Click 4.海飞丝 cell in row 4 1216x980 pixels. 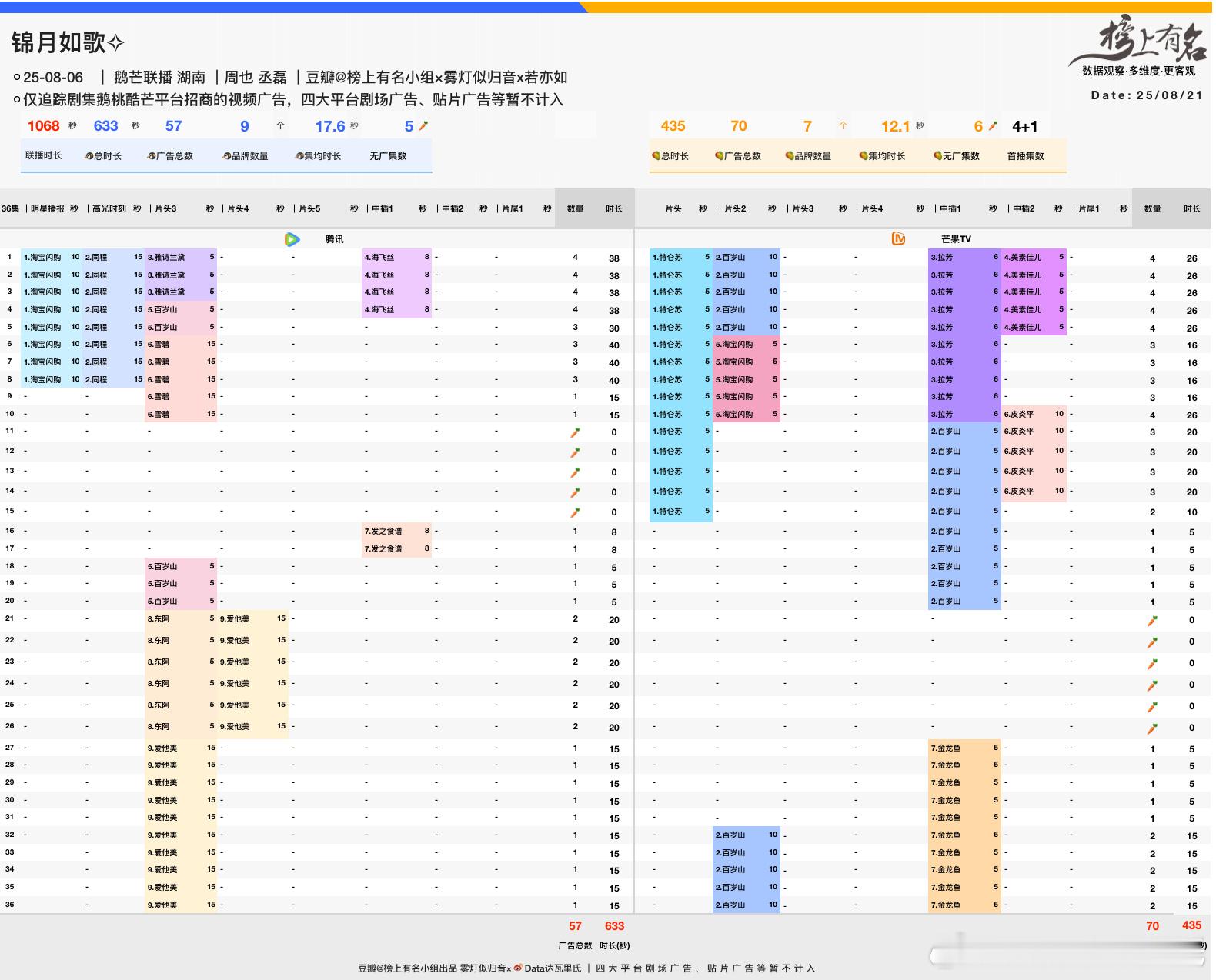coord(396,309)
